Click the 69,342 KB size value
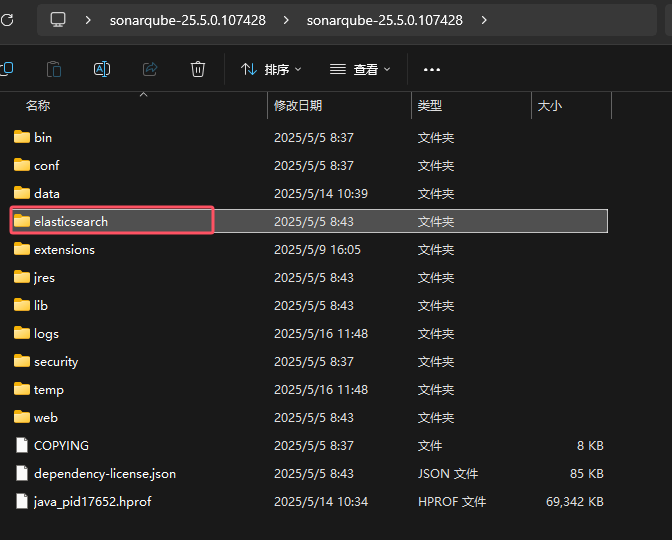The width and height of the screenshot is (672, 540). pos(575,501)
